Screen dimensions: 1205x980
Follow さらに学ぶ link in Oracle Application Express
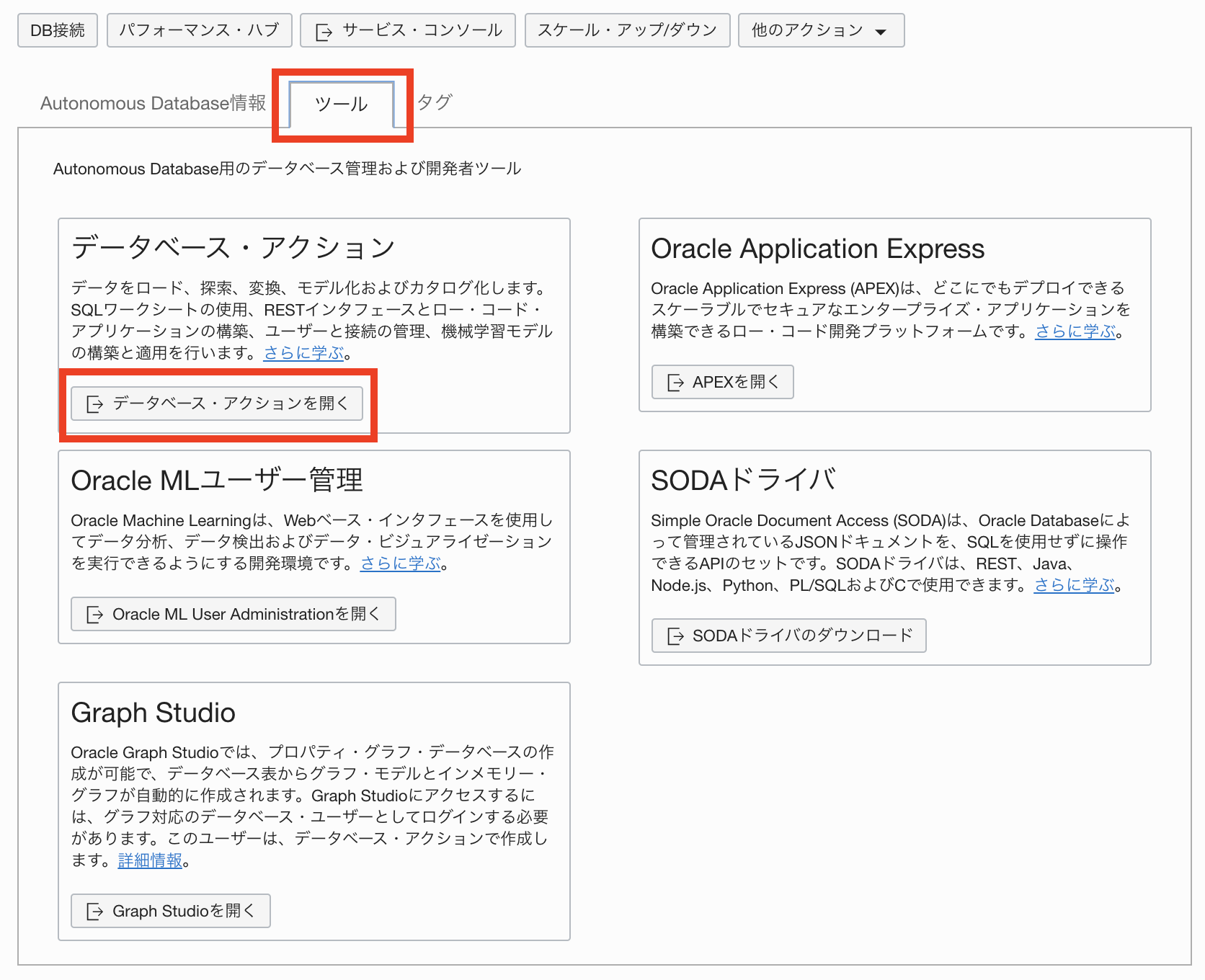pos(1075,331)
